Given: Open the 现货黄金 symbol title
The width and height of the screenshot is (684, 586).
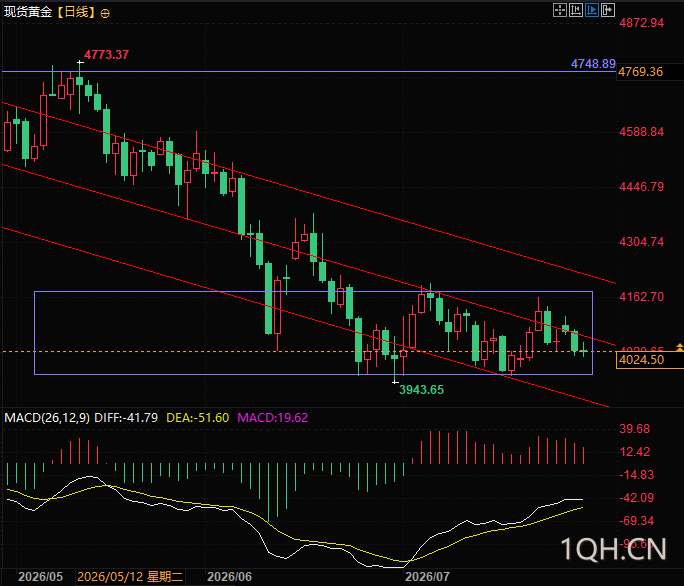Looking at the screenshot, I should [28, 12].
